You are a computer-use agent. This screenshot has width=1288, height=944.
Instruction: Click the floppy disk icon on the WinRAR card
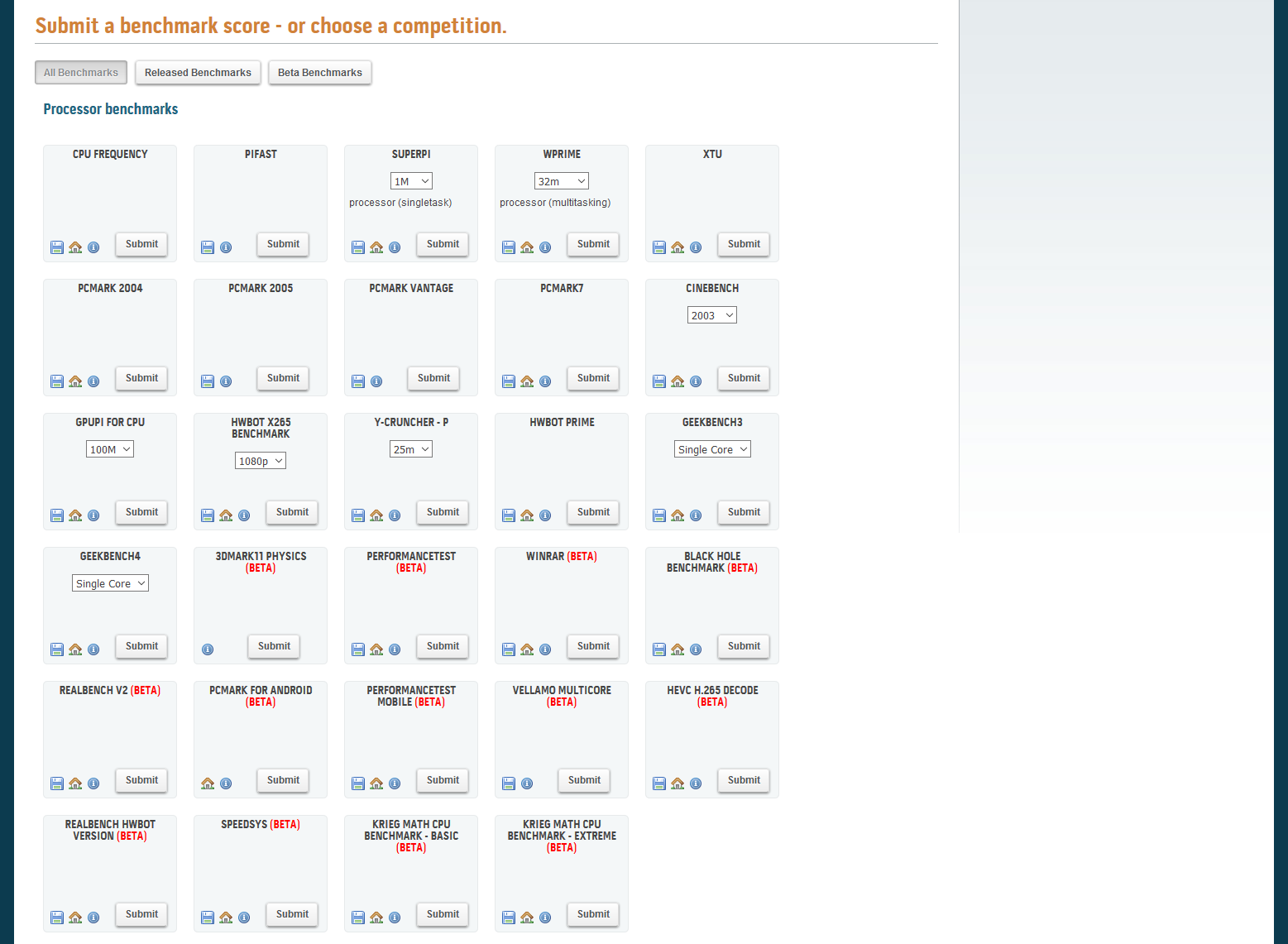tap(509, 649)
